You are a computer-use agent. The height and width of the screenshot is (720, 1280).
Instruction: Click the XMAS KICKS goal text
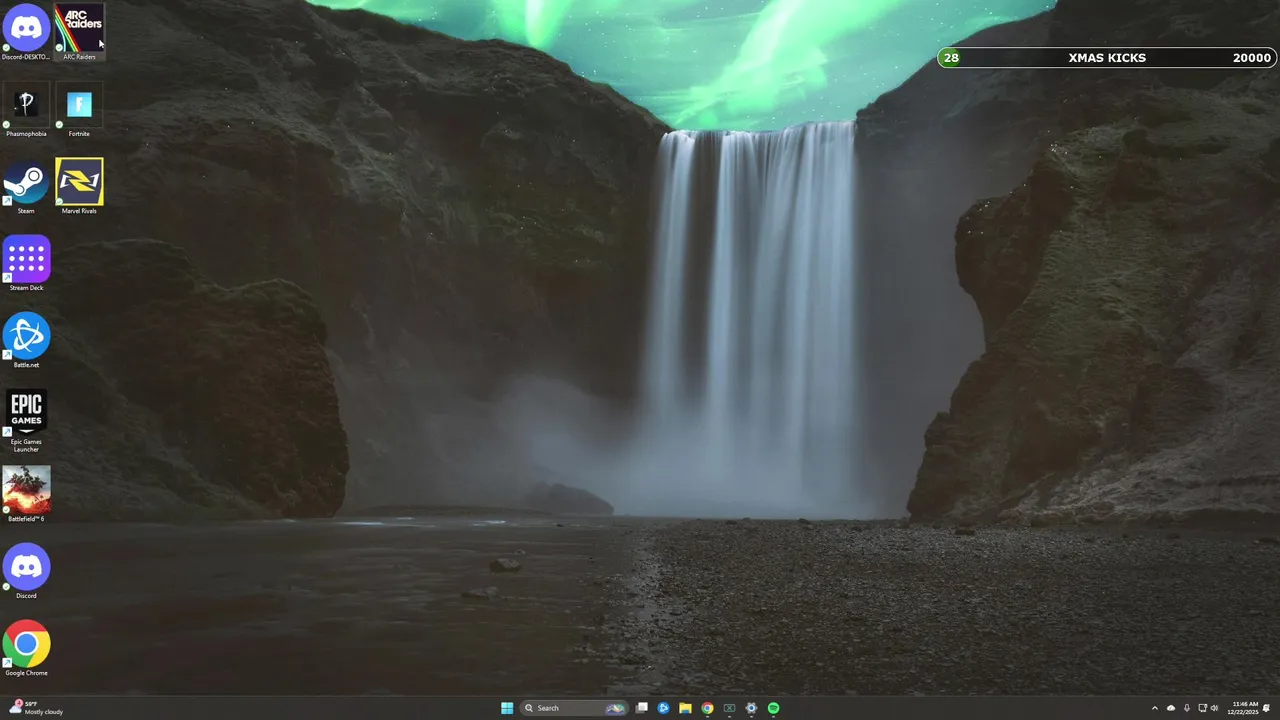[1107, 58]
